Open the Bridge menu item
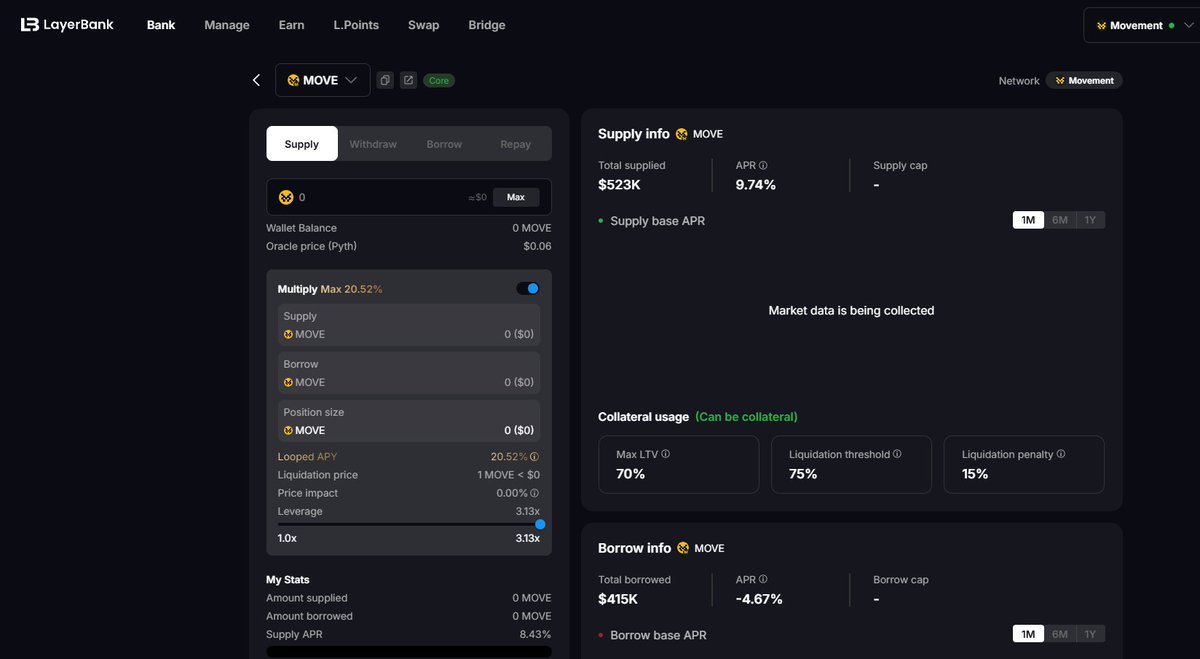The image size is (1200, 659). [x=487, y=24]
